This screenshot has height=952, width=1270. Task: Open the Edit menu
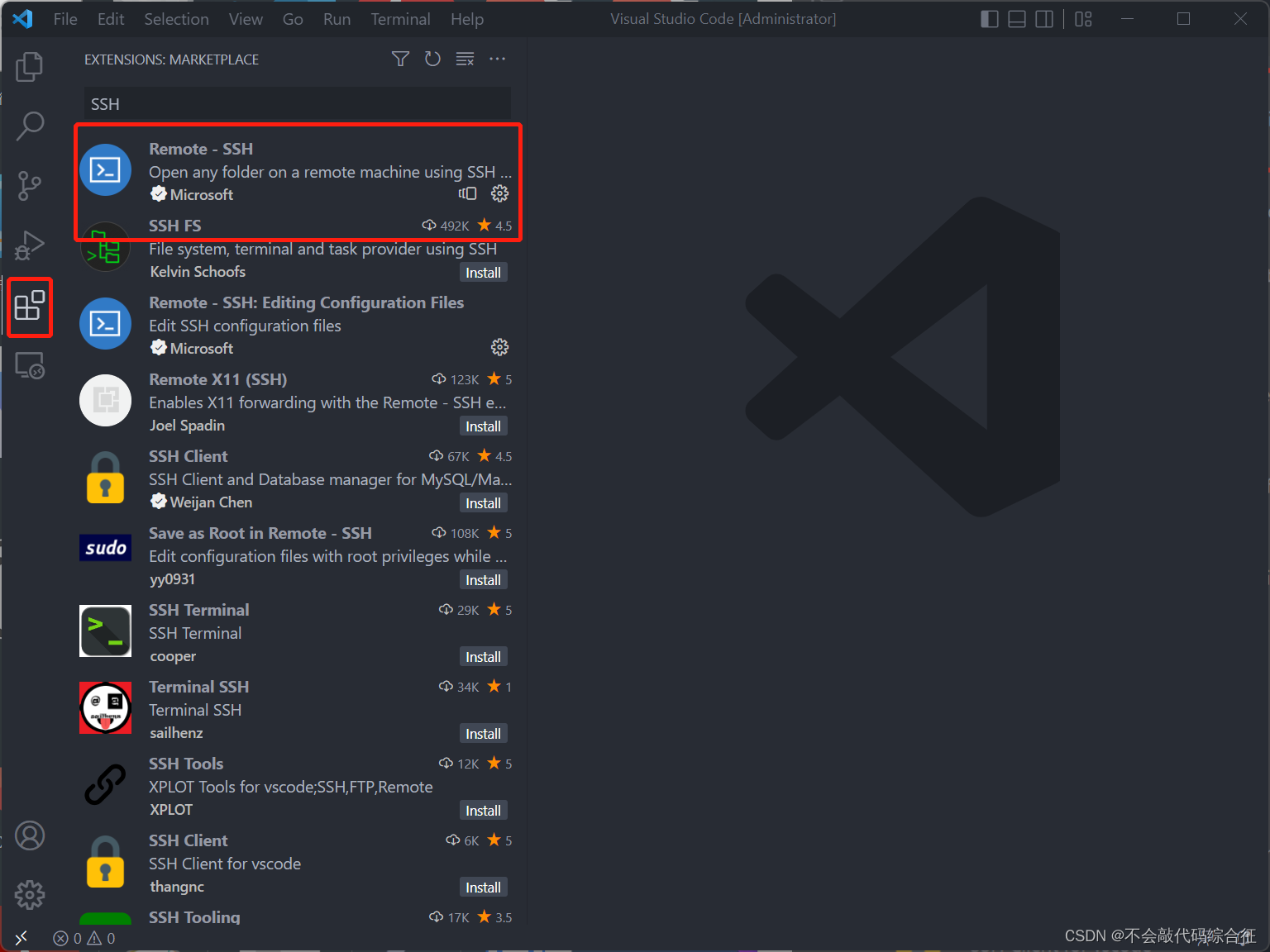(x=111, y=19)
